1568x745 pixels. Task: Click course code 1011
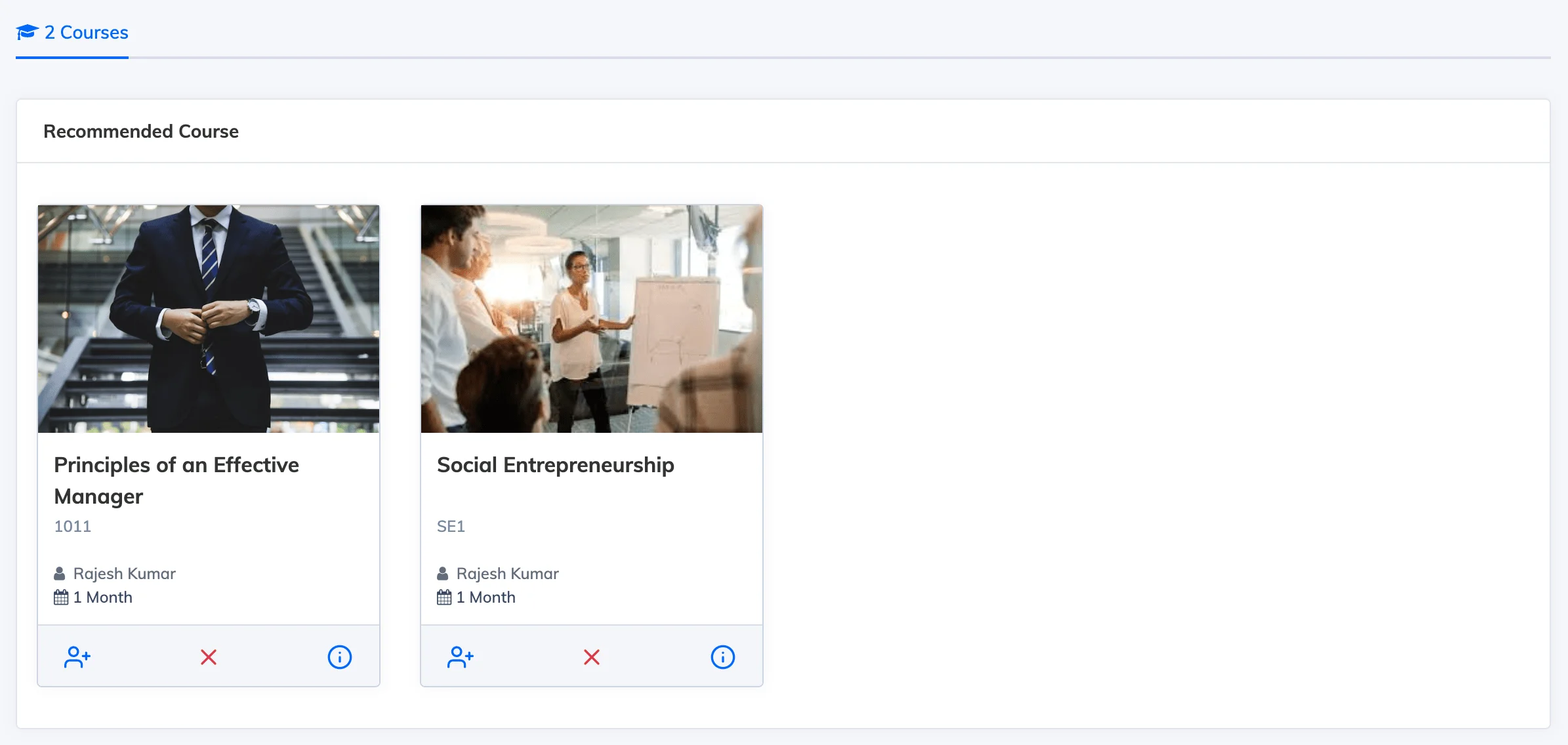(x=73, y=526)
